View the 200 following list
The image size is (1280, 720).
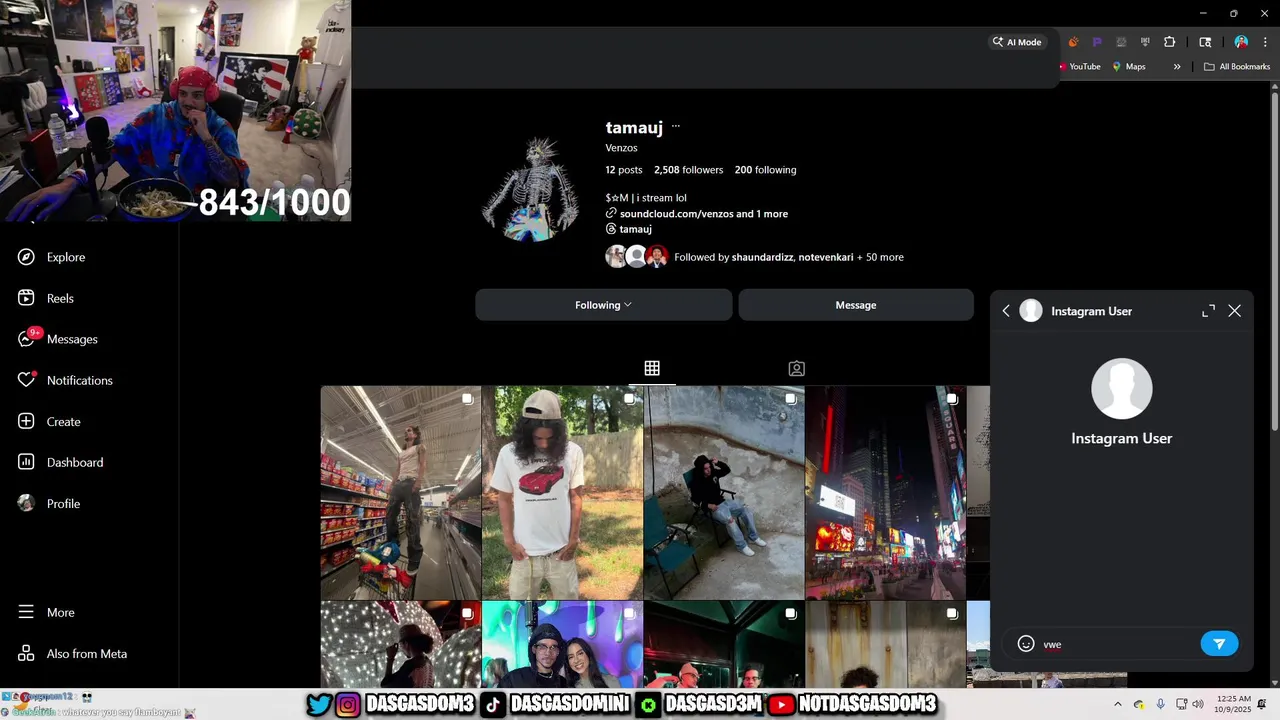(x=765, y=170)
